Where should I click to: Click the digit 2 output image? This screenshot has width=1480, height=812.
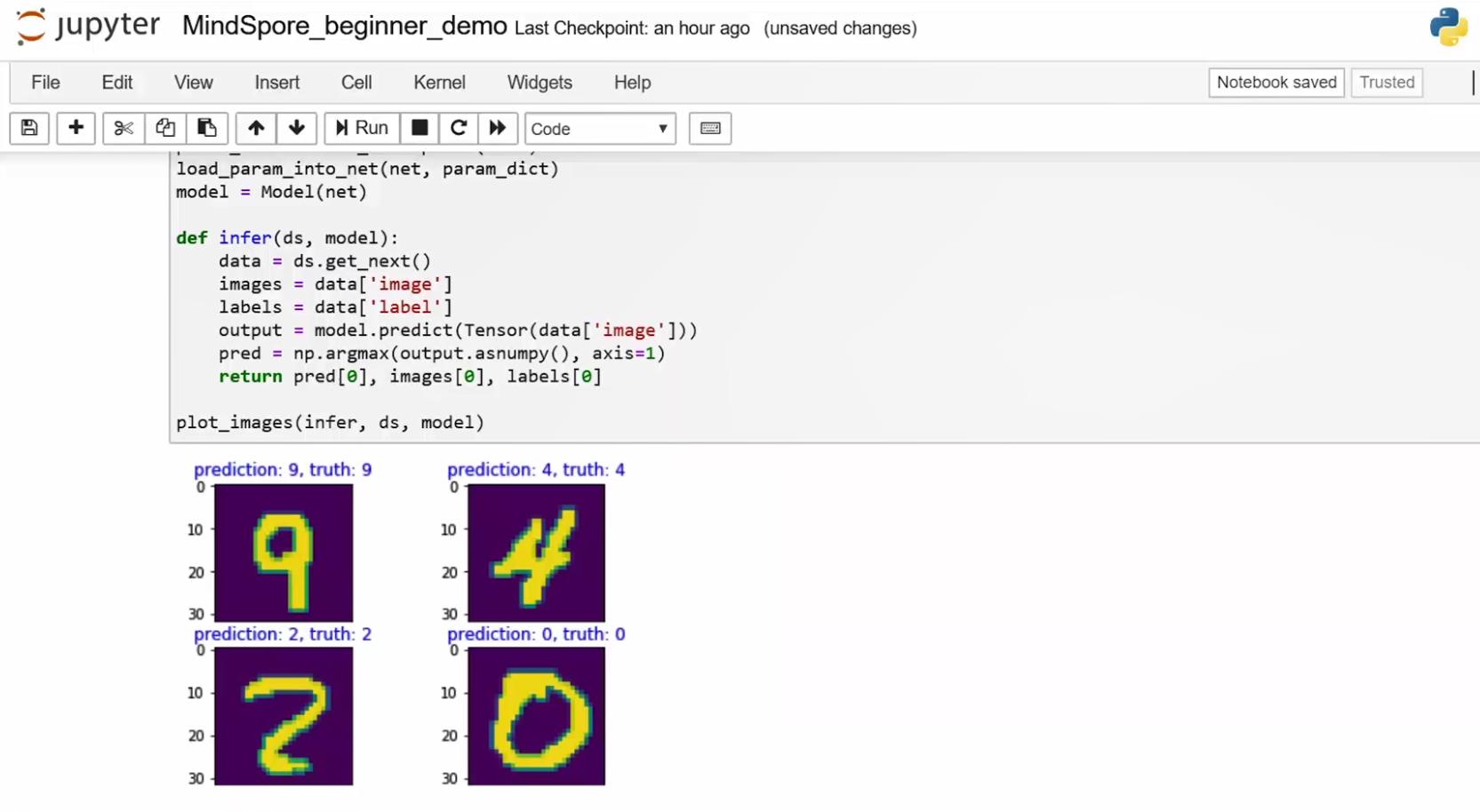(x=284, y=716)
